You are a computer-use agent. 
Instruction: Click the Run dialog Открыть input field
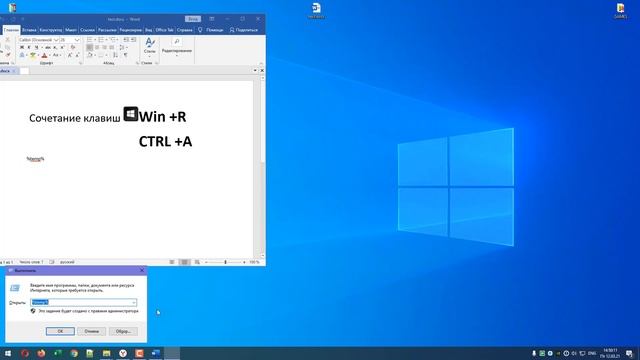point(84,302)
